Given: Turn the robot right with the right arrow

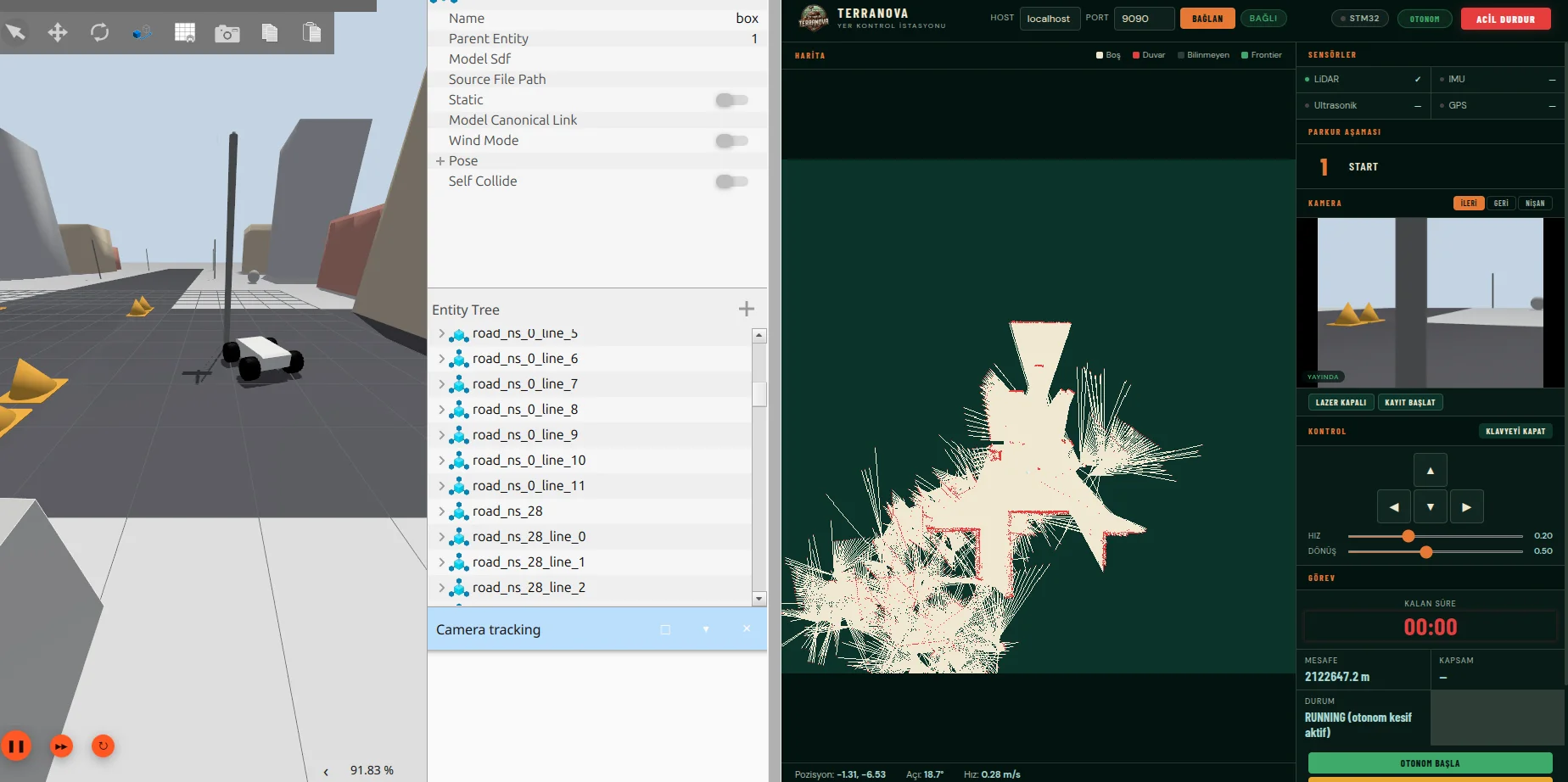Looking at the screenshot, I should coord(1467,507).
